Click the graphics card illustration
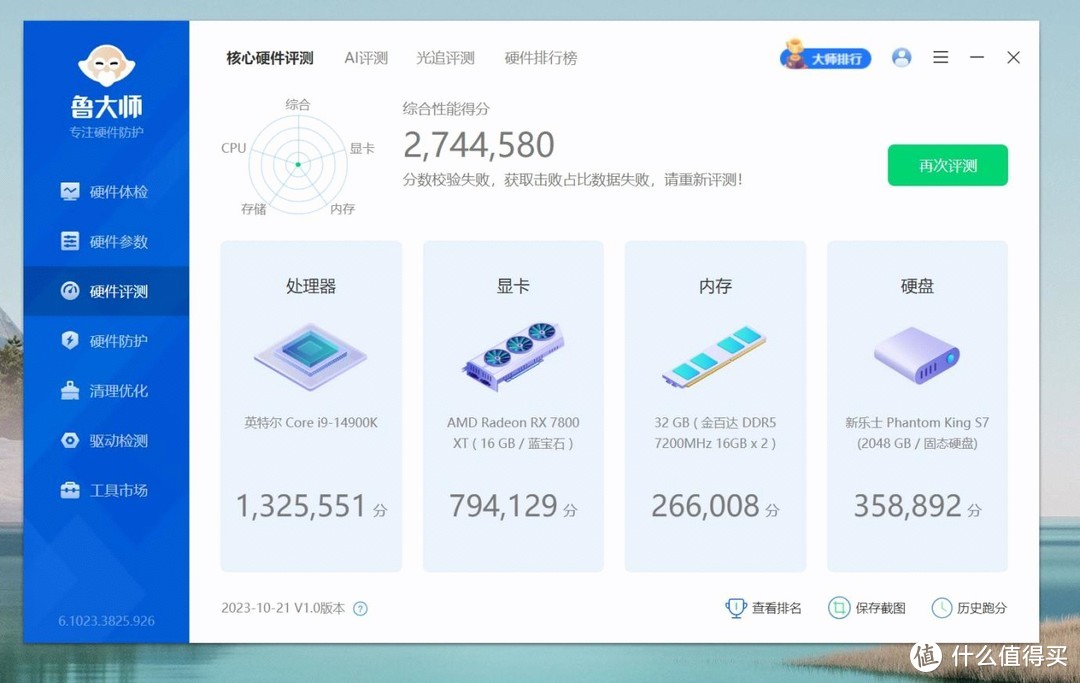Image resolution: width=1080 pixels, height=683 pixels. (x=513, y=356)
